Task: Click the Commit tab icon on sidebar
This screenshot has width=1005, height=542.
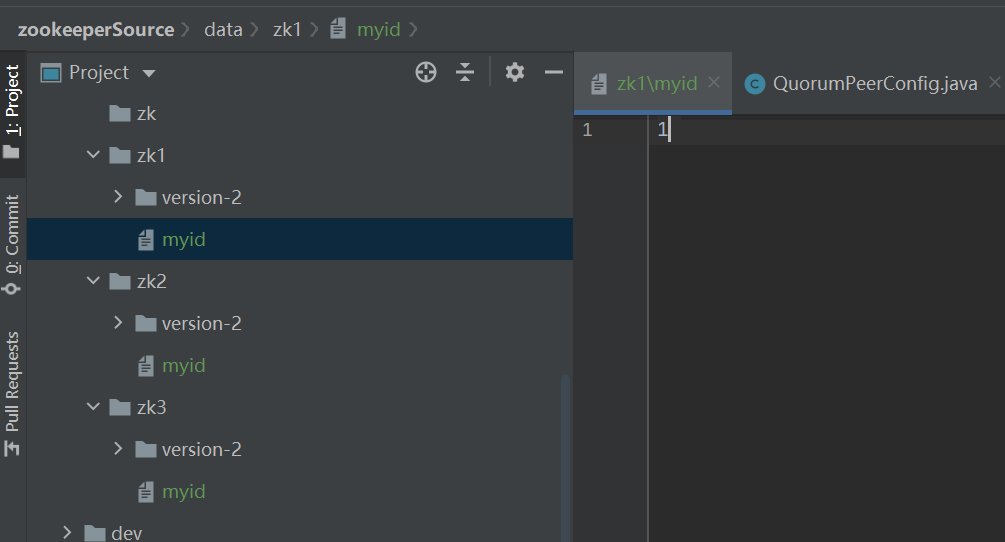Action: point(11,289)
